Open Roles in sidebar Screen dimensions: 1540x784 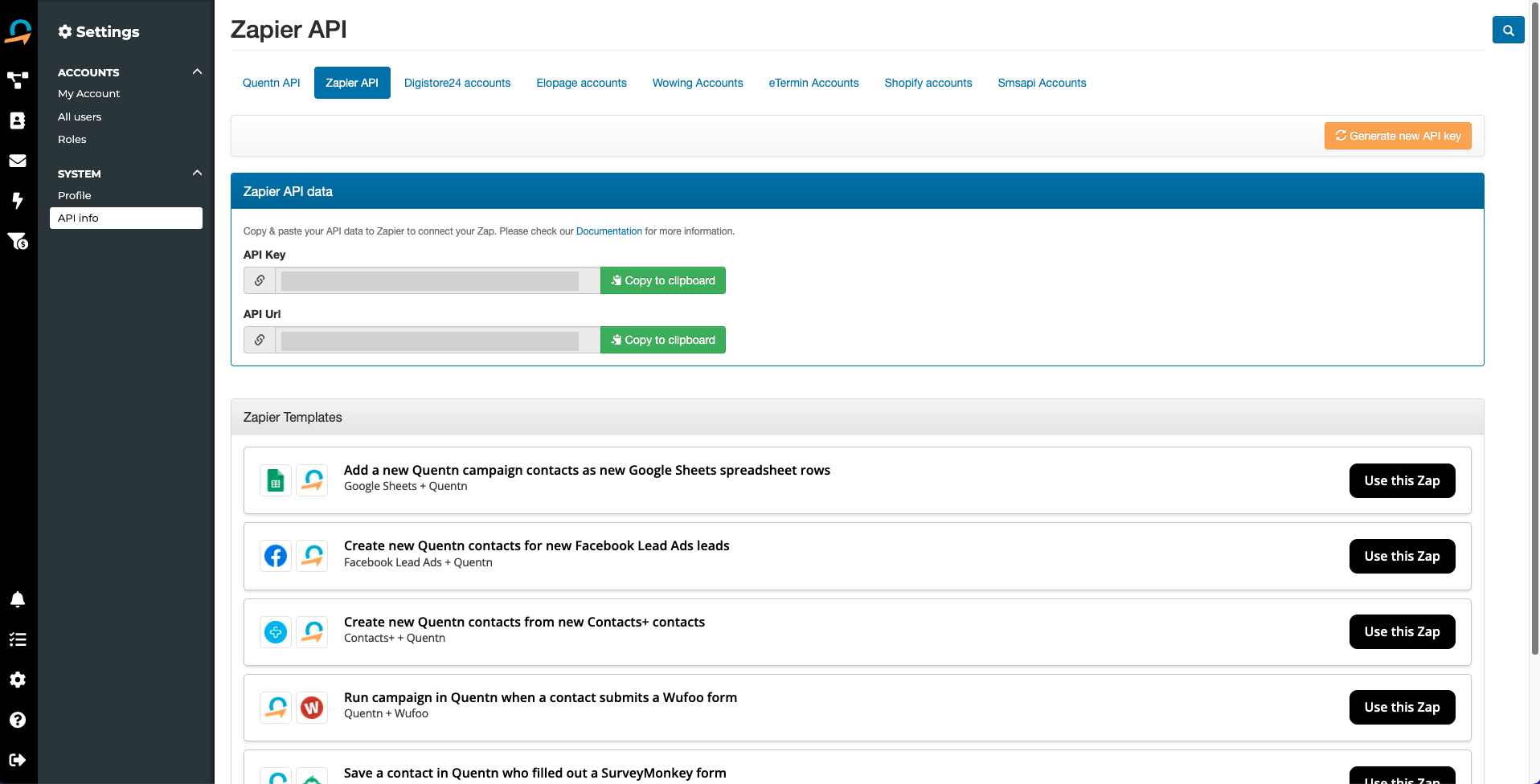[72, 139]
